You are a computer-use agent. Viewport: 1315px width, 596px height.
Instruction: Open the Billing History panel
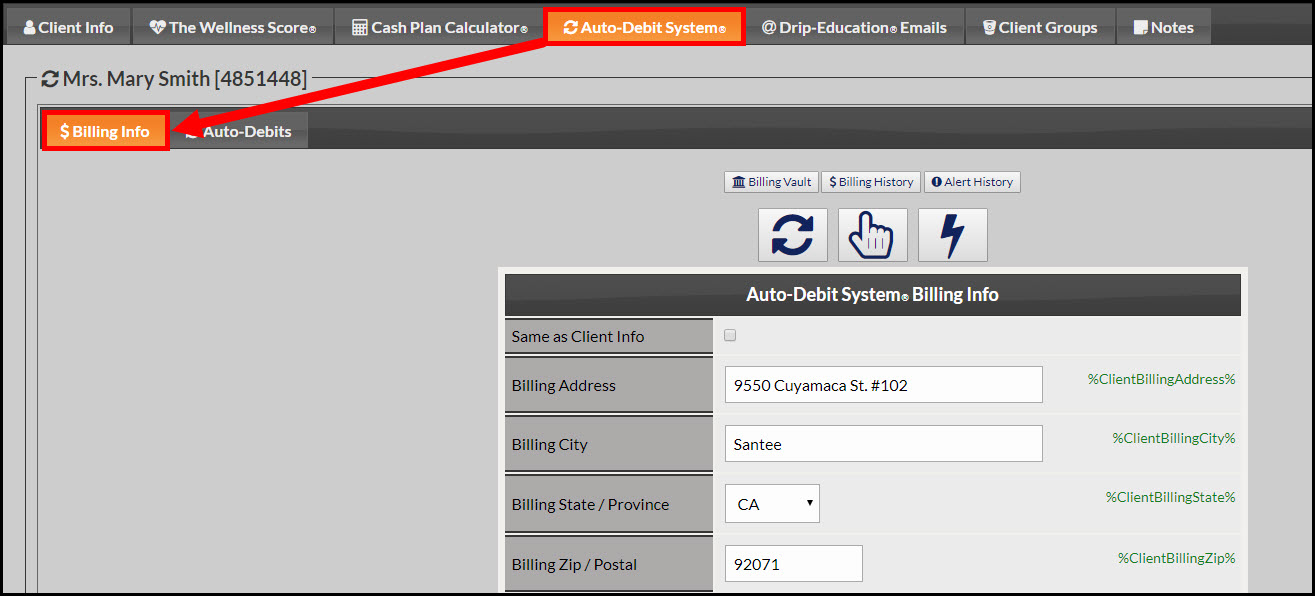click(869, 181)
